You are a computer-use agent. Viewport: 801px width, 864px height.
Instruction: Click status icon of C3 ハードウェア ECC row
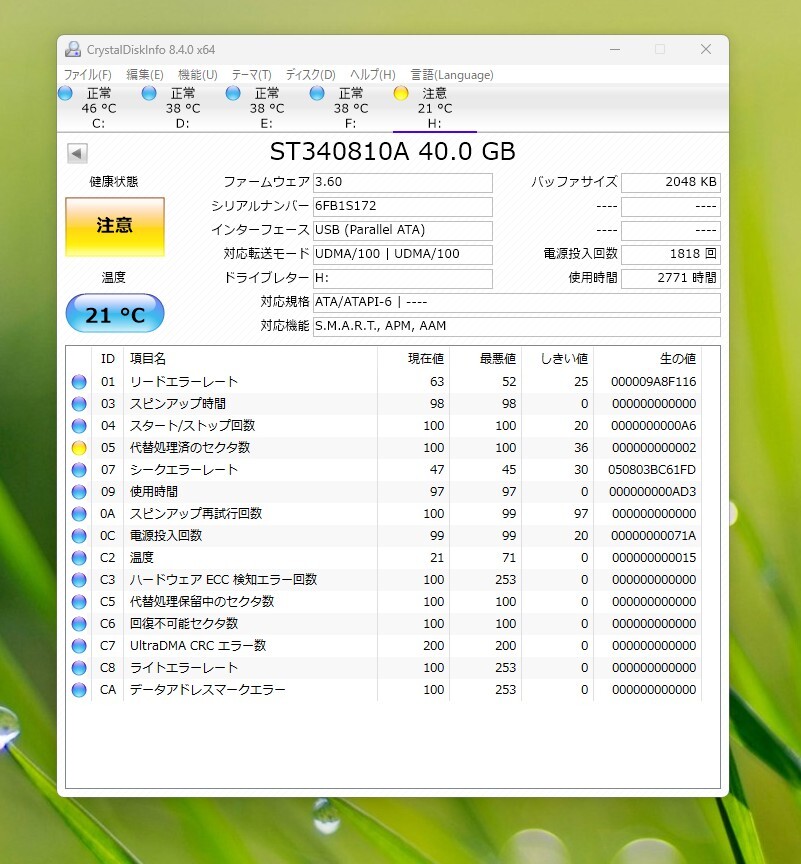point(79,580)
